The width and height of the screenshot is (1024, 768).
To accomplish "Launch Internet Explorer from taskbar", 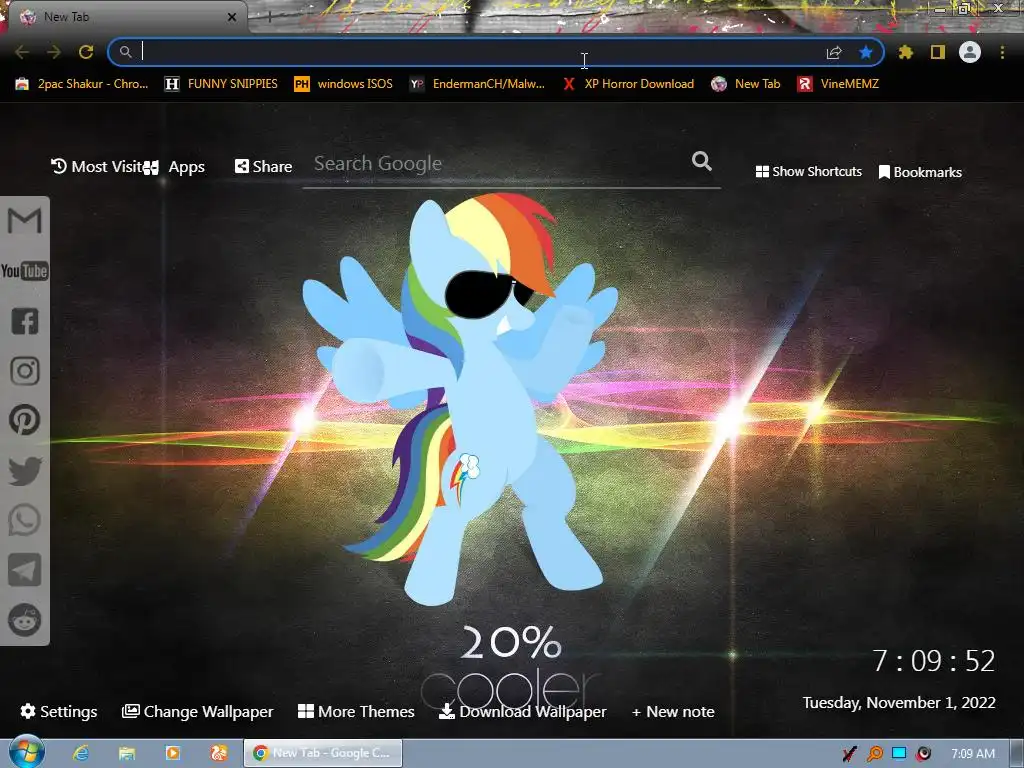I will pyautogui.click(x=81, y=754).
